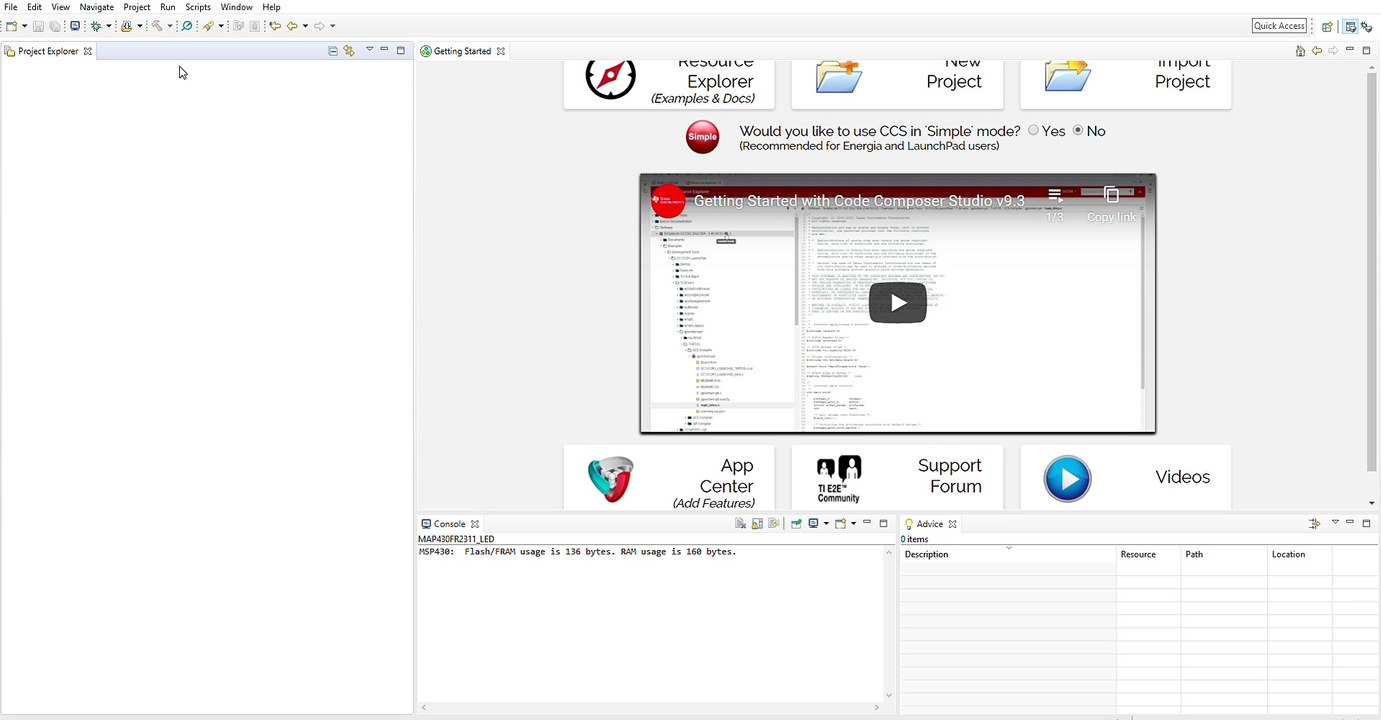Open Project Explorer view menu triangle

coord(369,50)
